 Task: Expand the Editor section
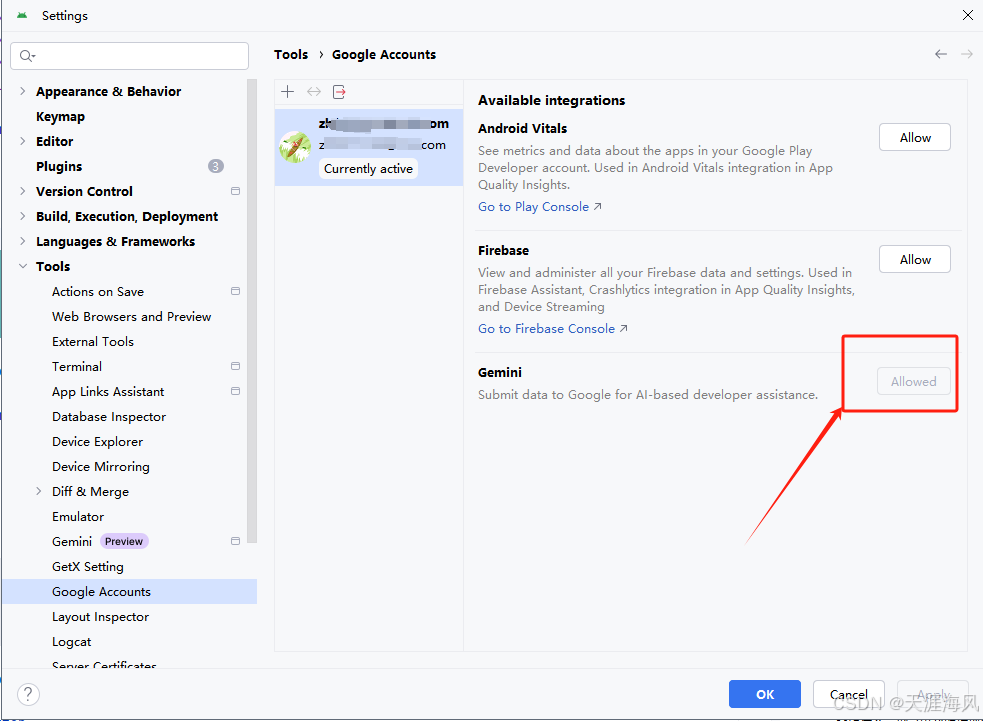coord(23,141)
